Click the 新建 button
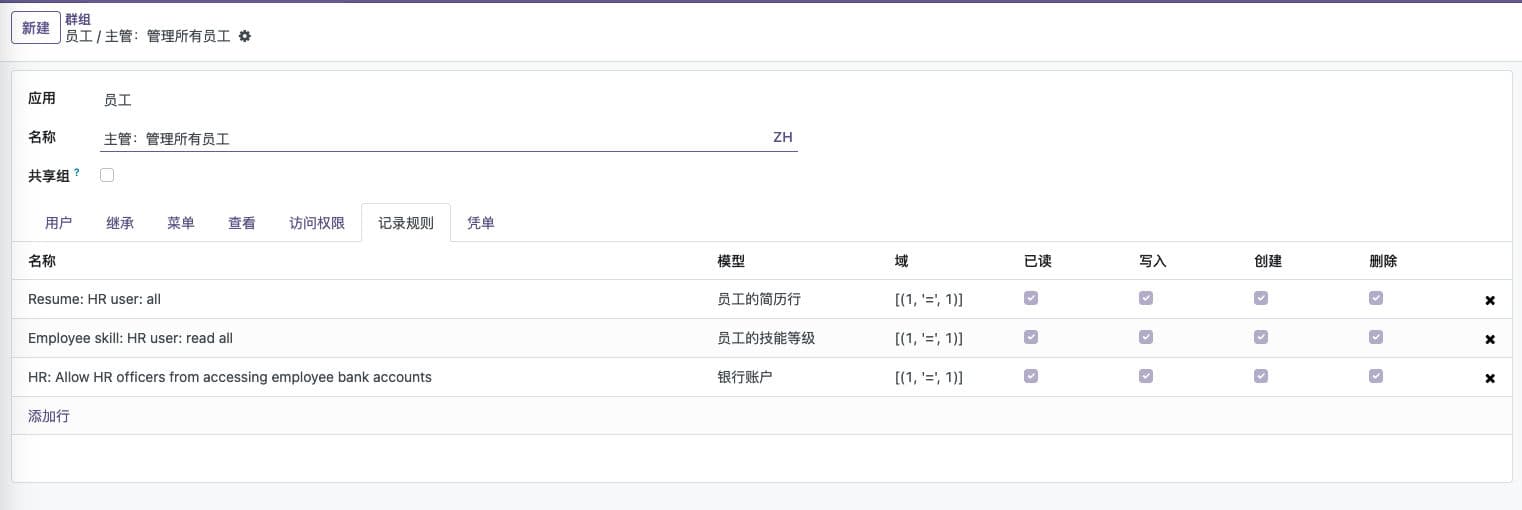The width and height of the screenshot is (1522, 510). [36, 28]
